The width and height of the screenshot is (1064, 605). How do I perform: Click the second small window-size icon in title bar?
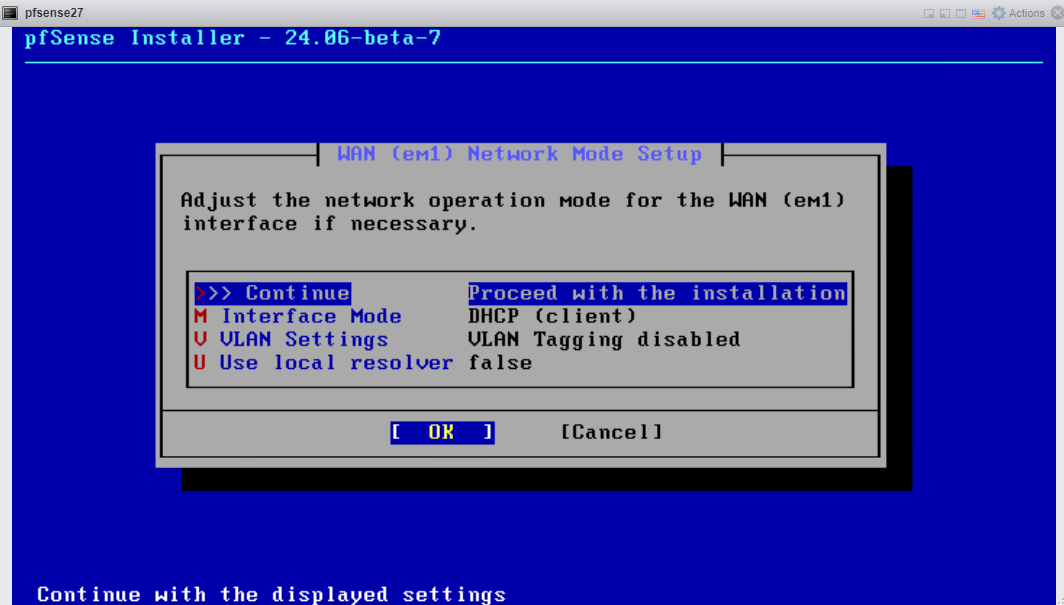945,14
